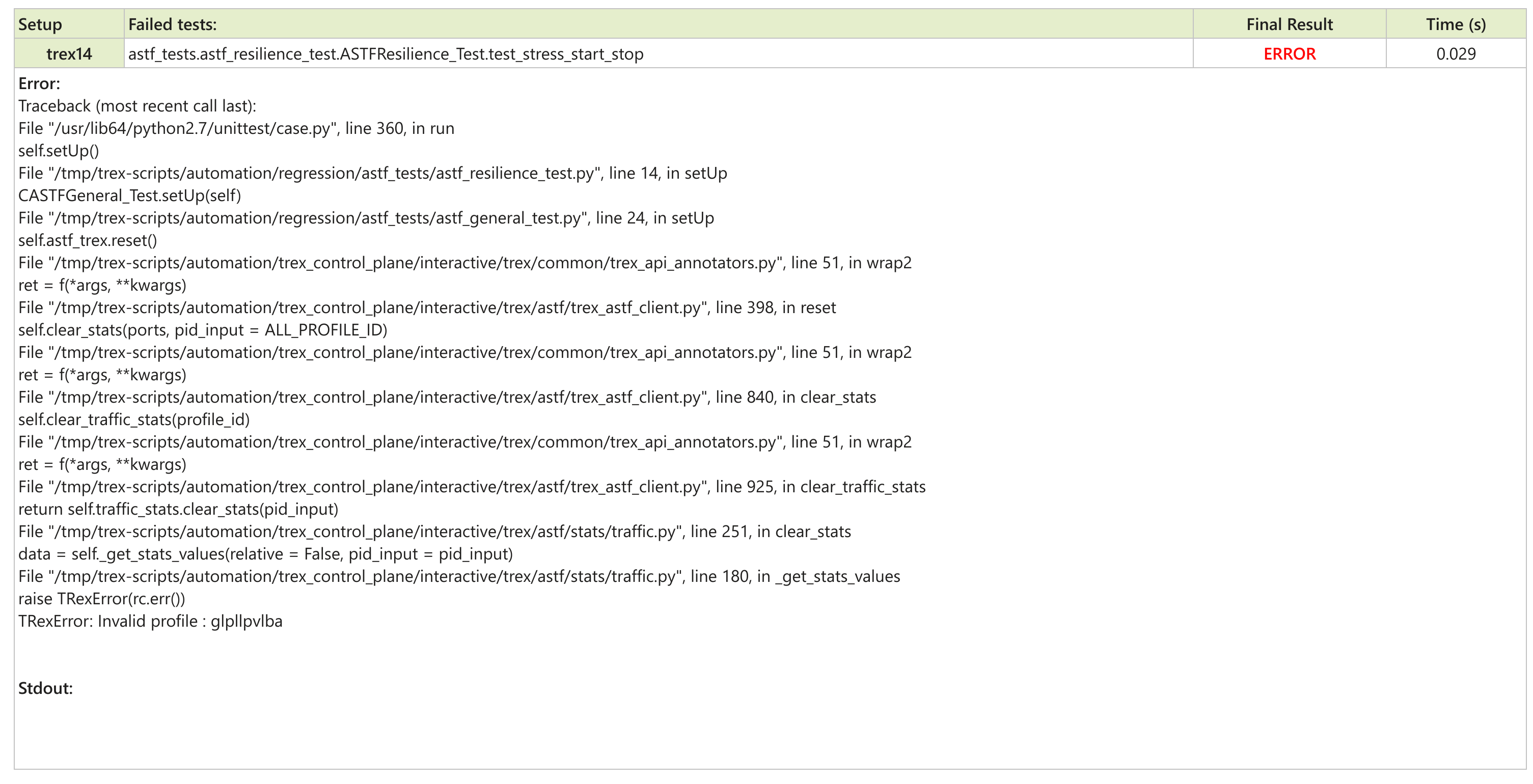Image resolution: width=1533 pixels, height=784 pixels.
Task: Select the Setup column header
Action: tap(39, 24)
